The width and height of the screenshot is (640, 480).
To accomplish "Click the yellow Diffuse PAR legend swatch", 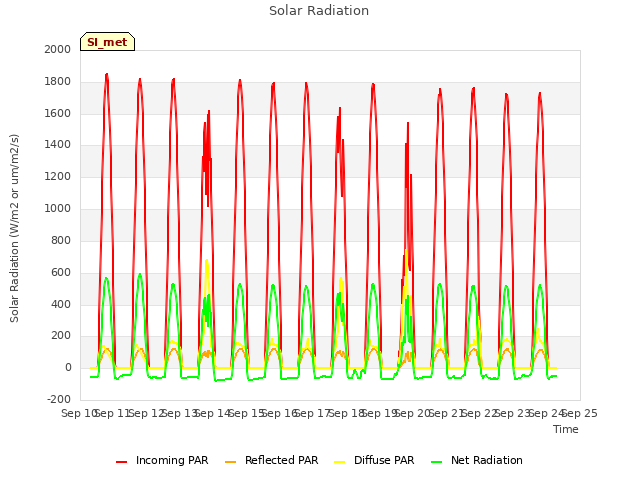I will [340, 462].
